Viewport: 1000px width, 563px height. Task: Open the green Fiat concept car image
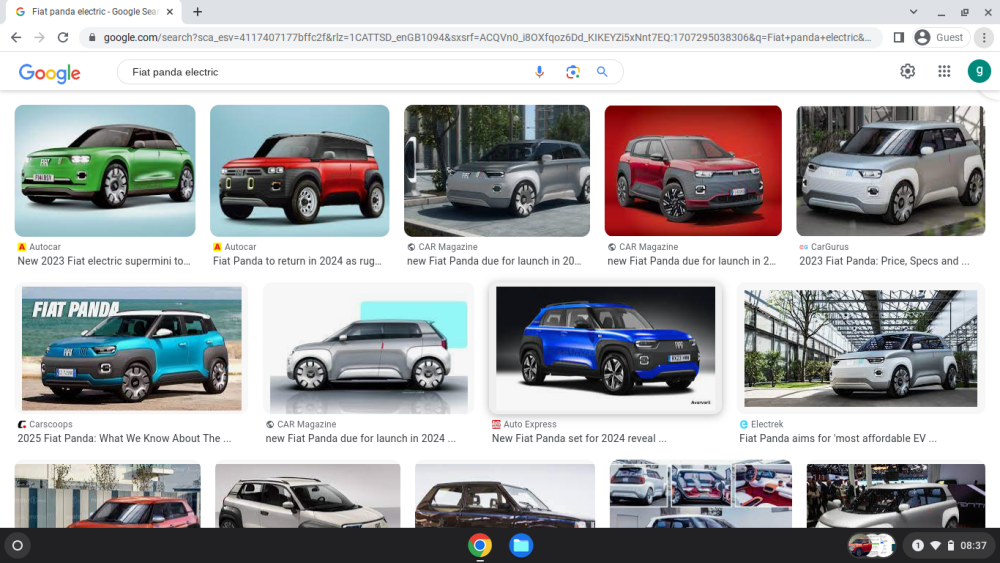click(x=105, y=171)
